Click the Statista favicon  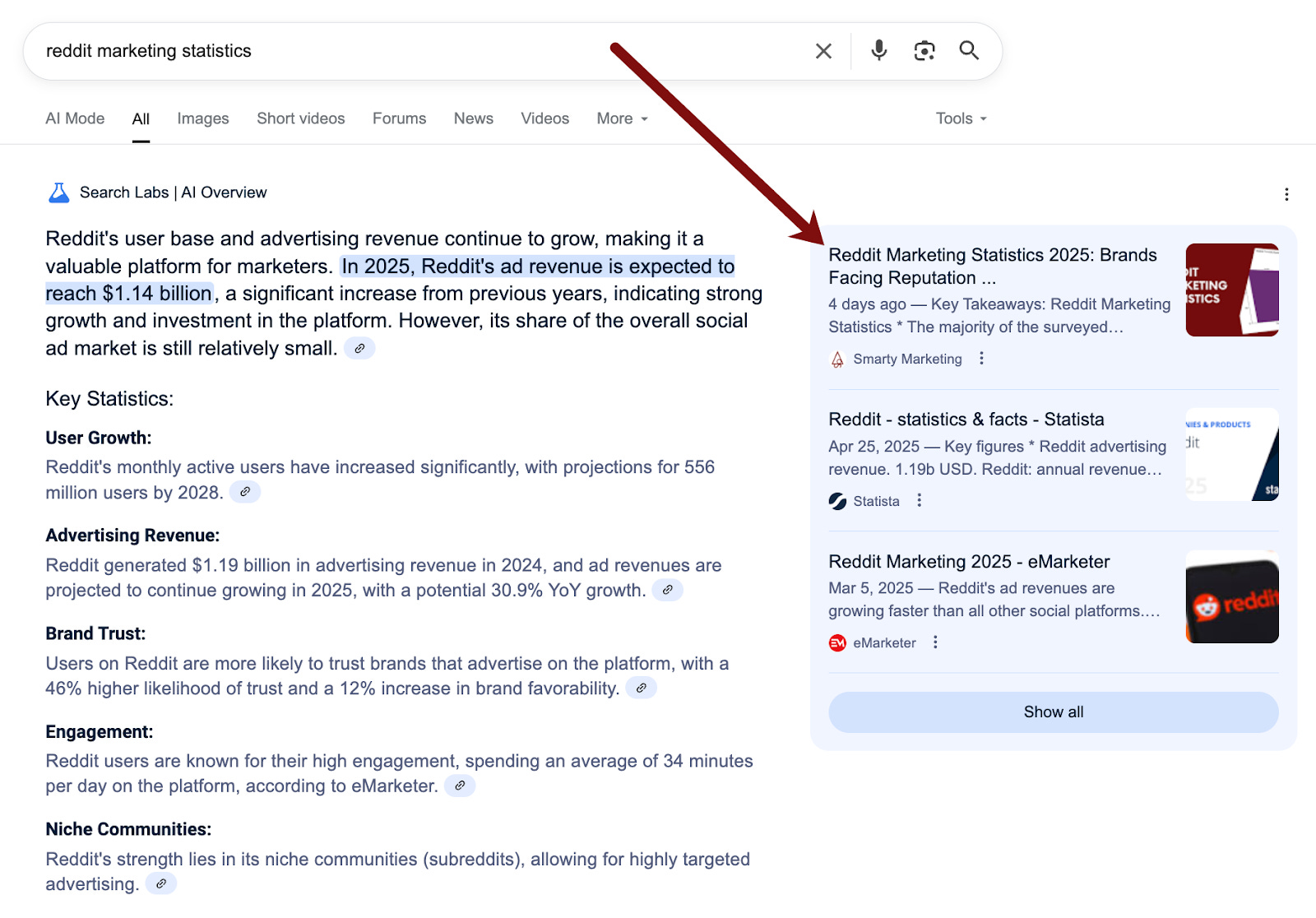[x=837, y=501]
